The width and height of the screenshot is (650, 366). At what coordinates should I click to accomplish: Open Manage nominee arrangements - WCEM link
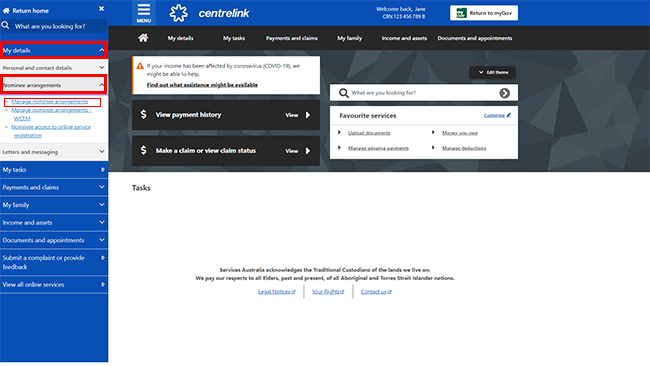tap(51, 114)
